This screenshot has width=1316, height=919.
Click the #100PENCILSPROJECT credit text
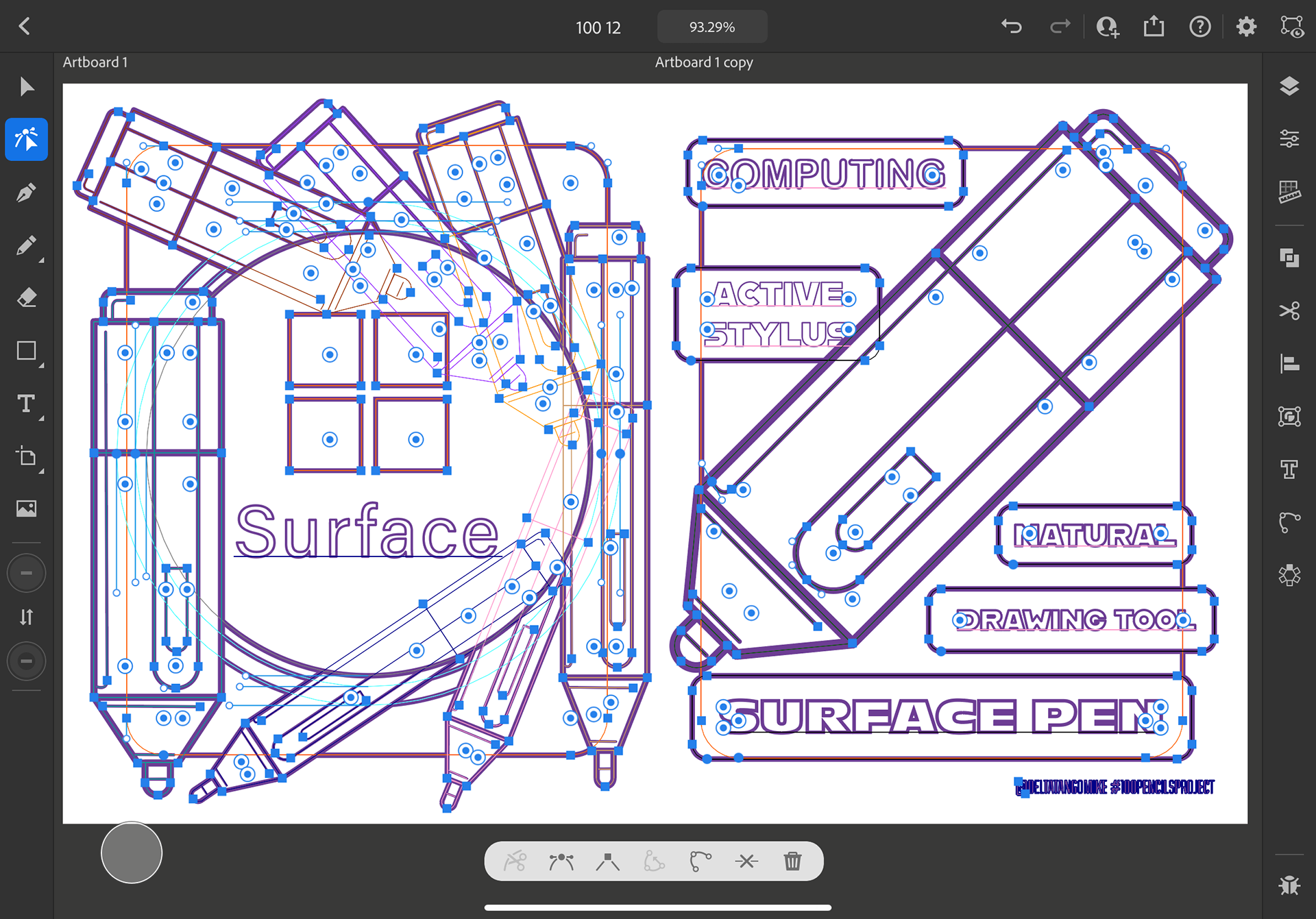1162,787
